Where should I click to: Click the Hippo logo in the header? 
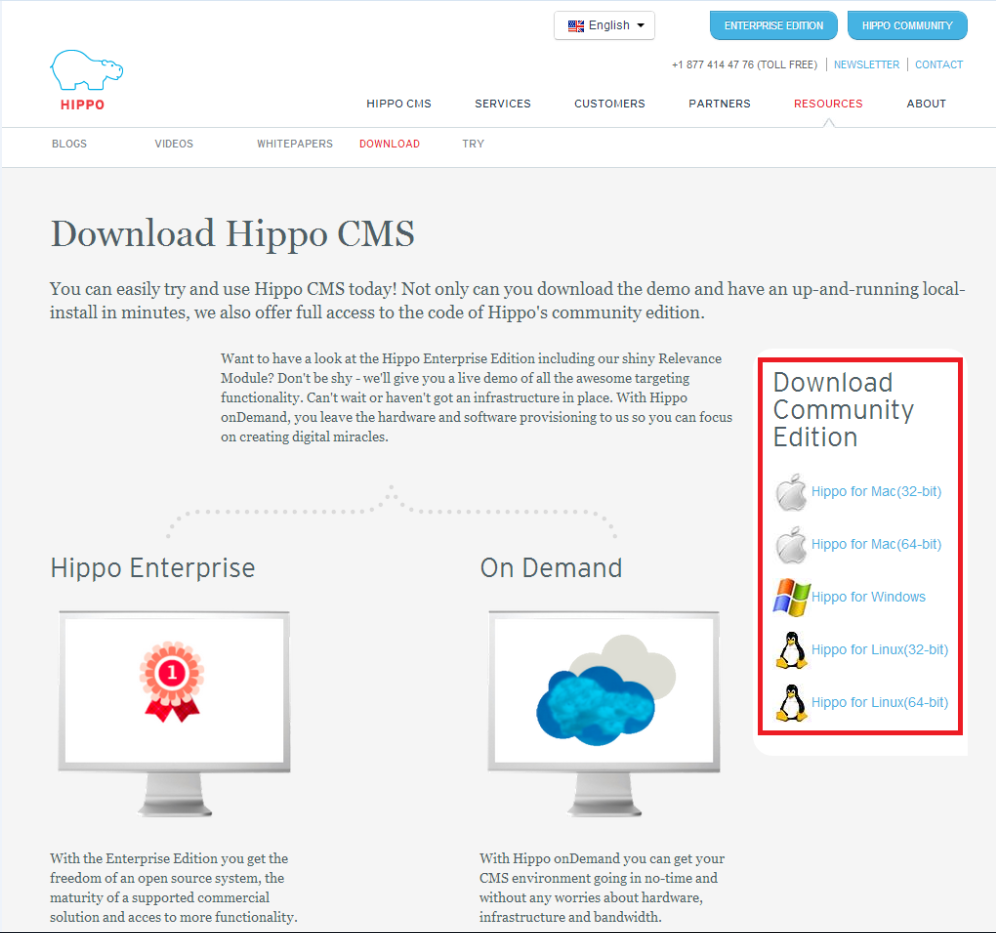pyautogui.click(x=86, y=80)
